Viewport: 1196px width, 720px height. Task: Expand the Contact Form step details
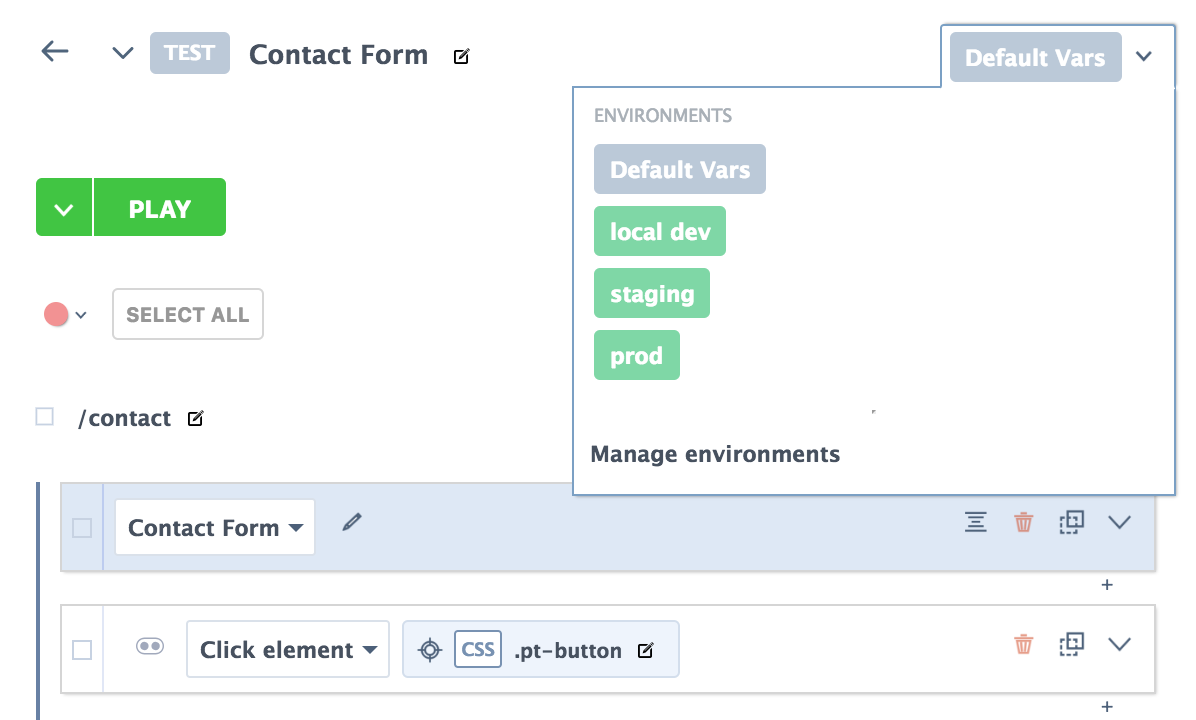[1119, 522]
